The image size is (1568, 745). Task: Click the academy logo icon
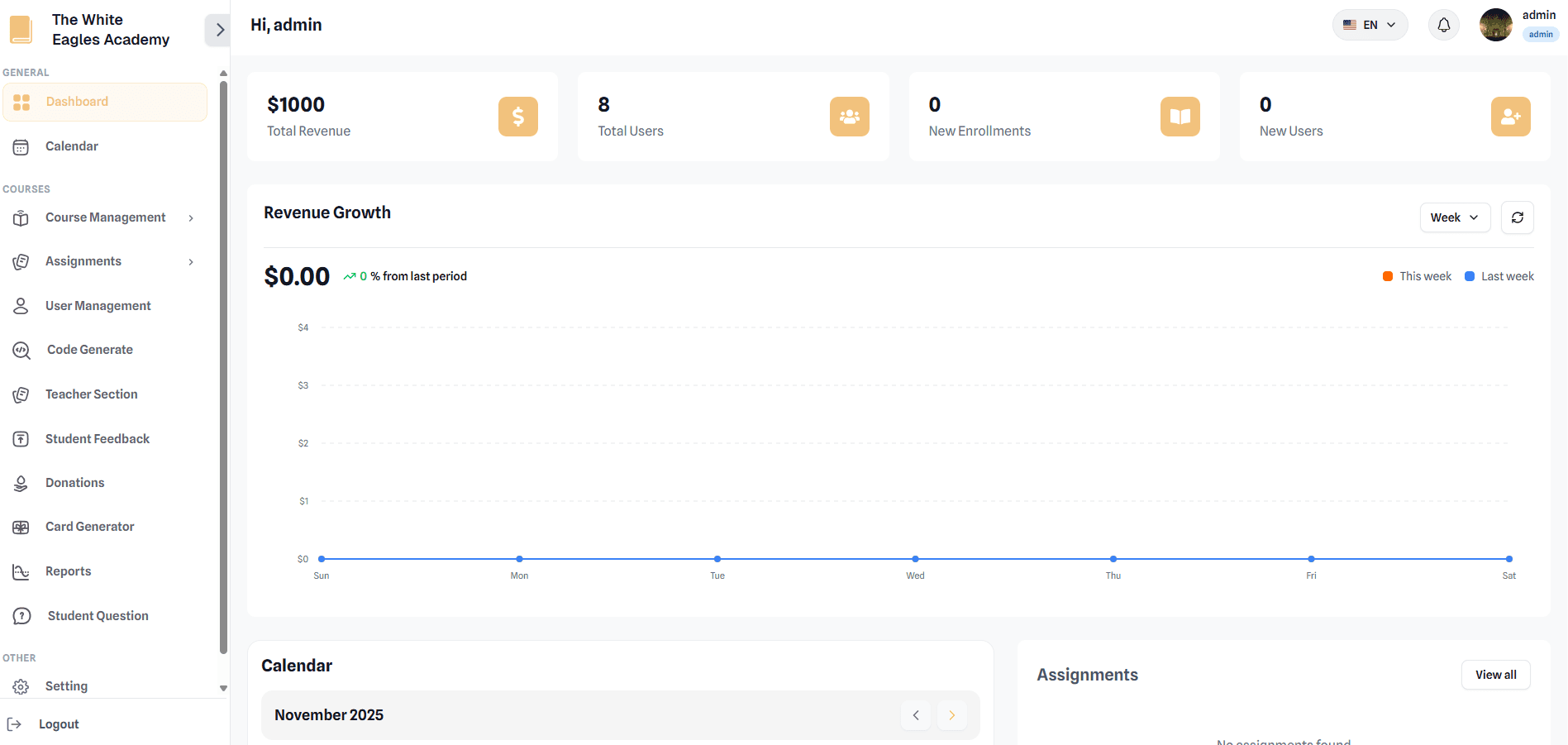(21, 30)
